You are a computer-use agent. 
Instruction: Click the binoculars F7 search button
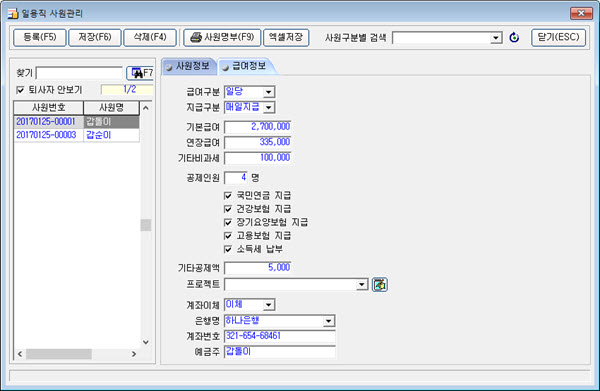pyautogui.click(x=140, y=73)
